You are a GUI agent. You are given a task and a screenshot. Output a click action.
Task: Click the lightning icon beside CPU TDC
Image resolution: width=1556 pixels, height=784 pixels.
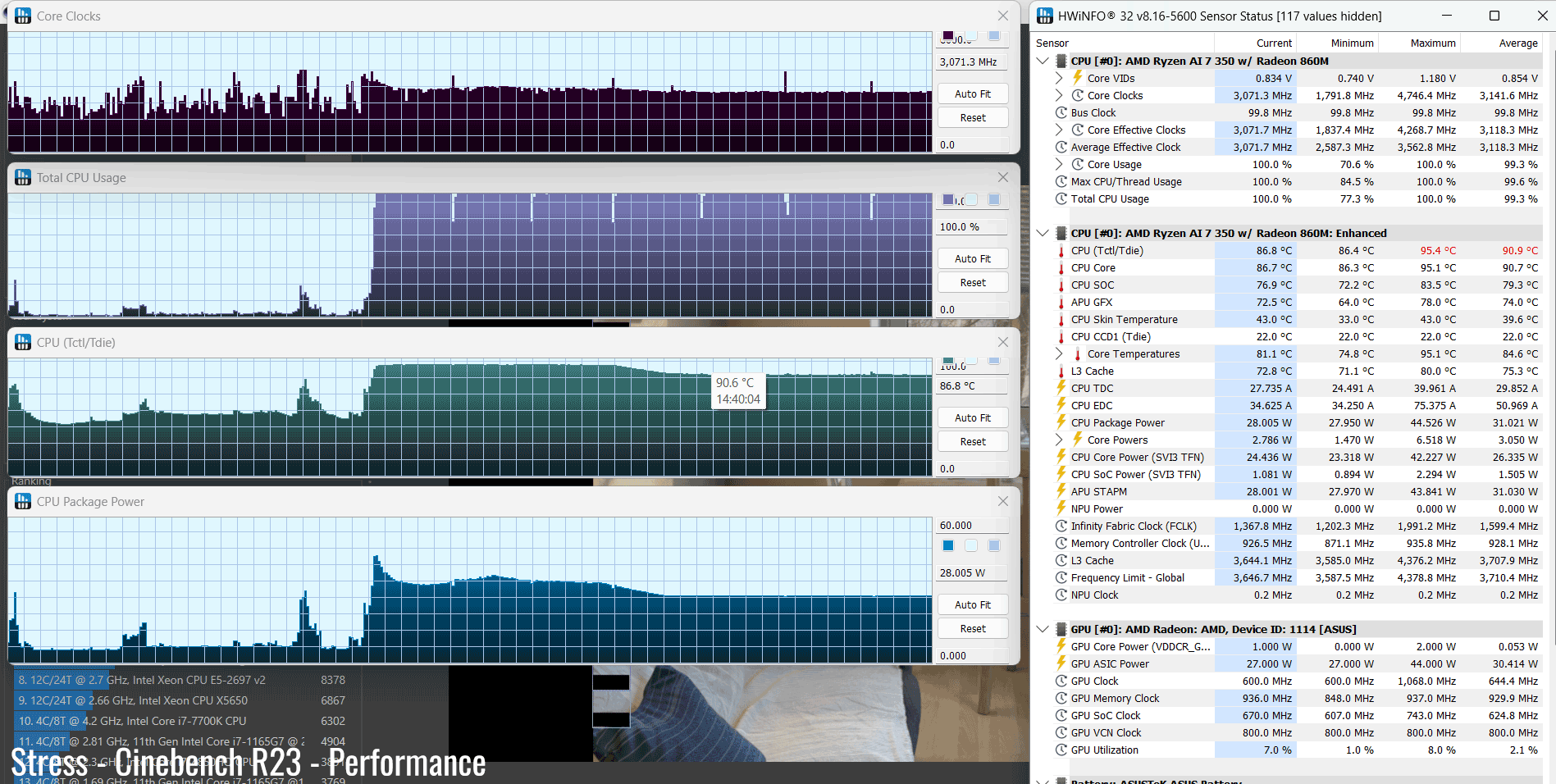pos(1061,388)
